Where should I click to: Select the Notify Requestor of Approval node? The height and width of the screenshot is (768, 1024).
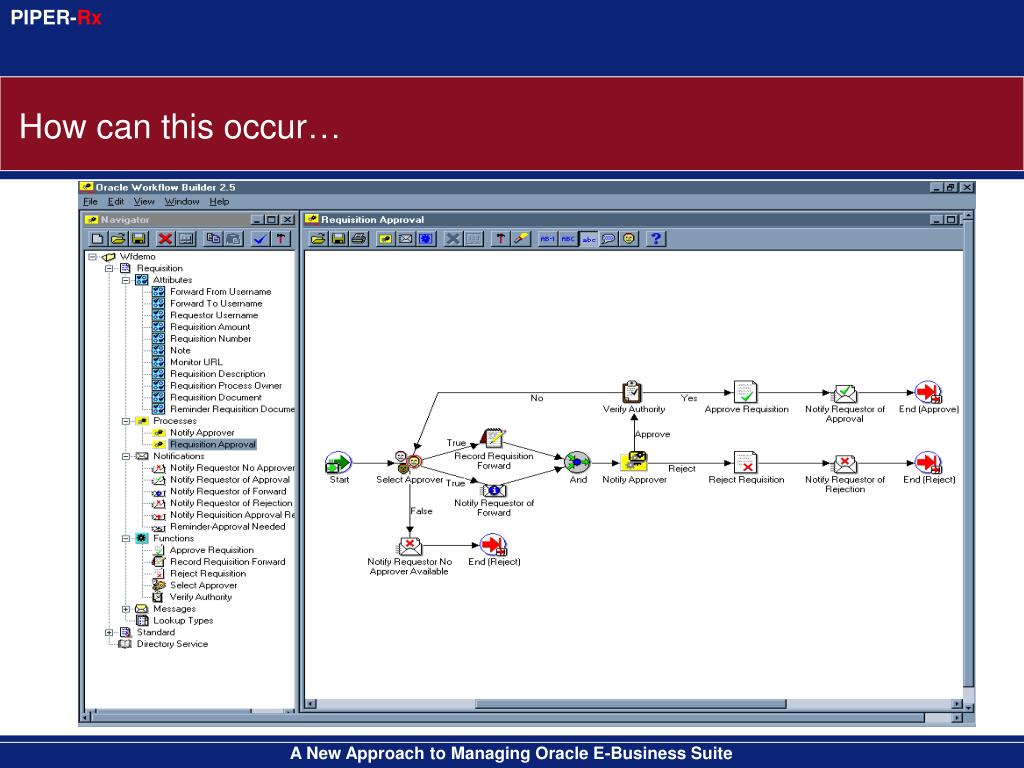click(x=844, y=393)
